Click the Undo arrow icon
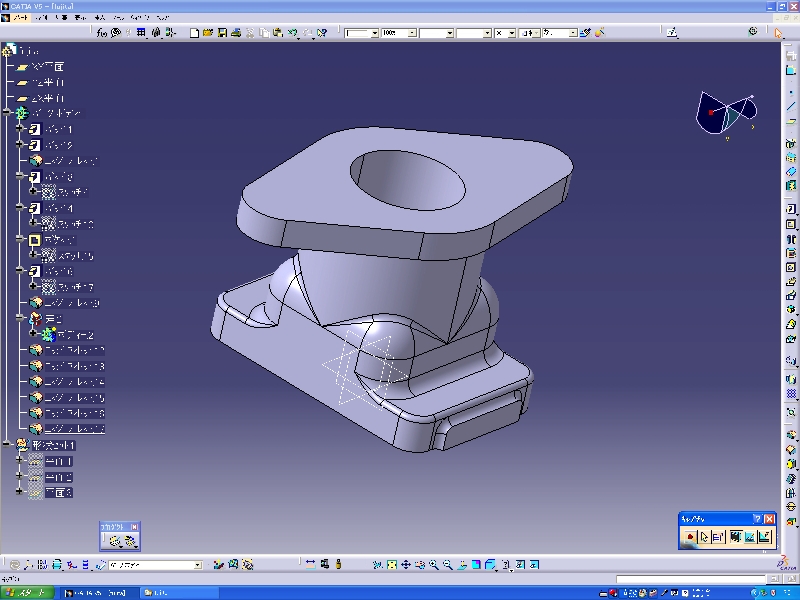800x600 pixels. tap(292, 33)
